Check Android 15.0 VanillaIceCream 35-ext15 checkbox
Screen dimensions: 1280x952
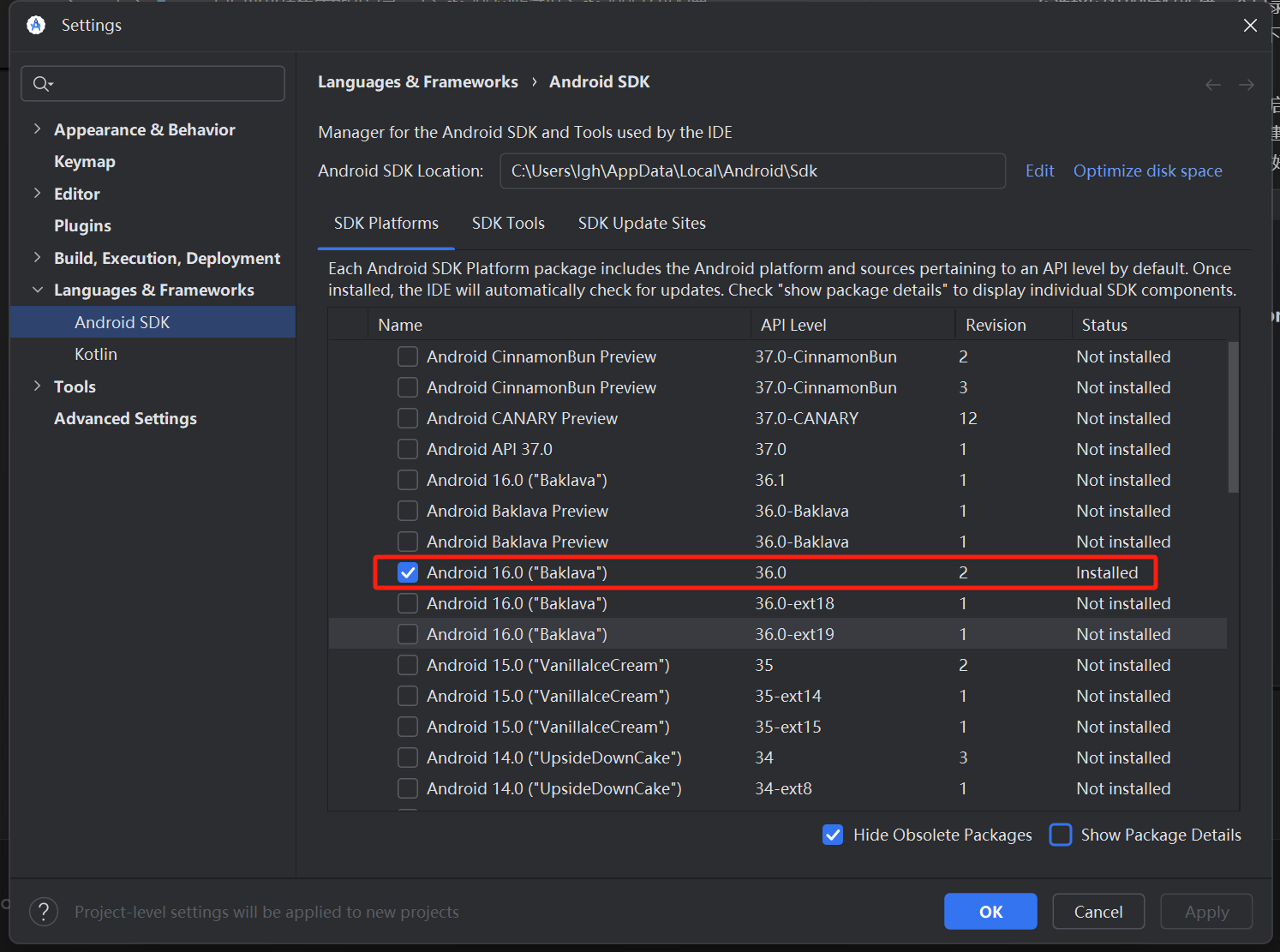click(408, 727)
